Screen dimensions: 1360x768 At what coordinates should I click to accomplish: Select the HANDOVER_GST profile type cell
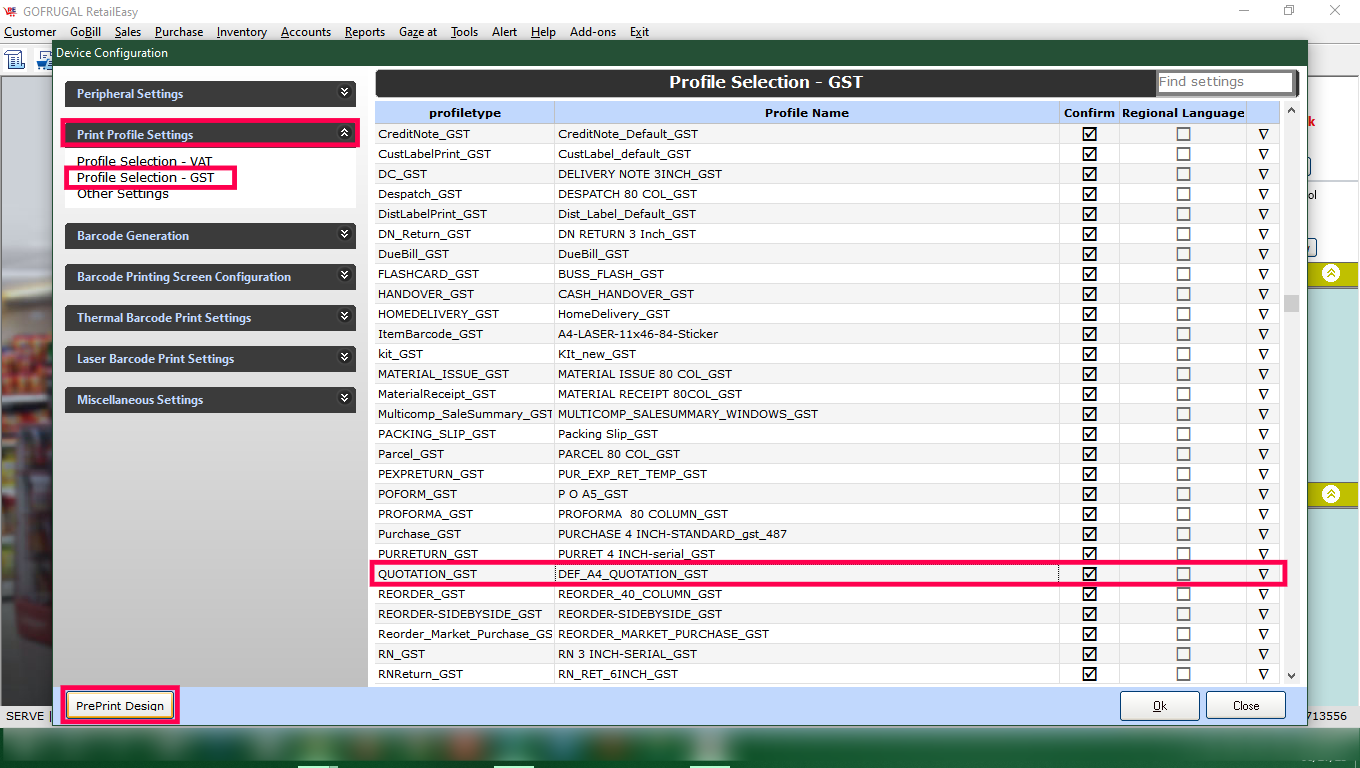(465, 294)
